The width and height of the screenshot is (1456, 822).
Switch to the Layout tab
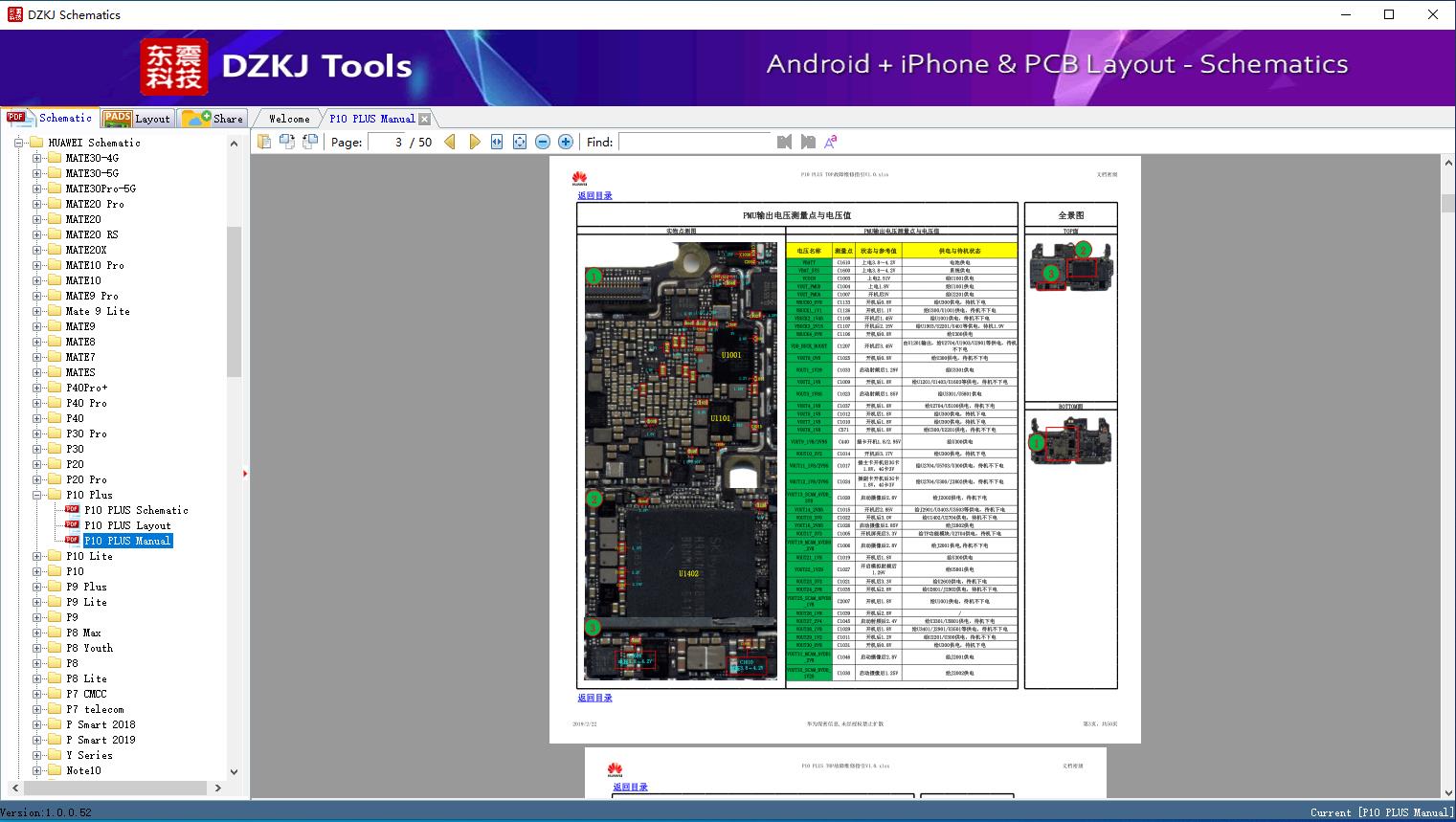[x=137, y=119]
